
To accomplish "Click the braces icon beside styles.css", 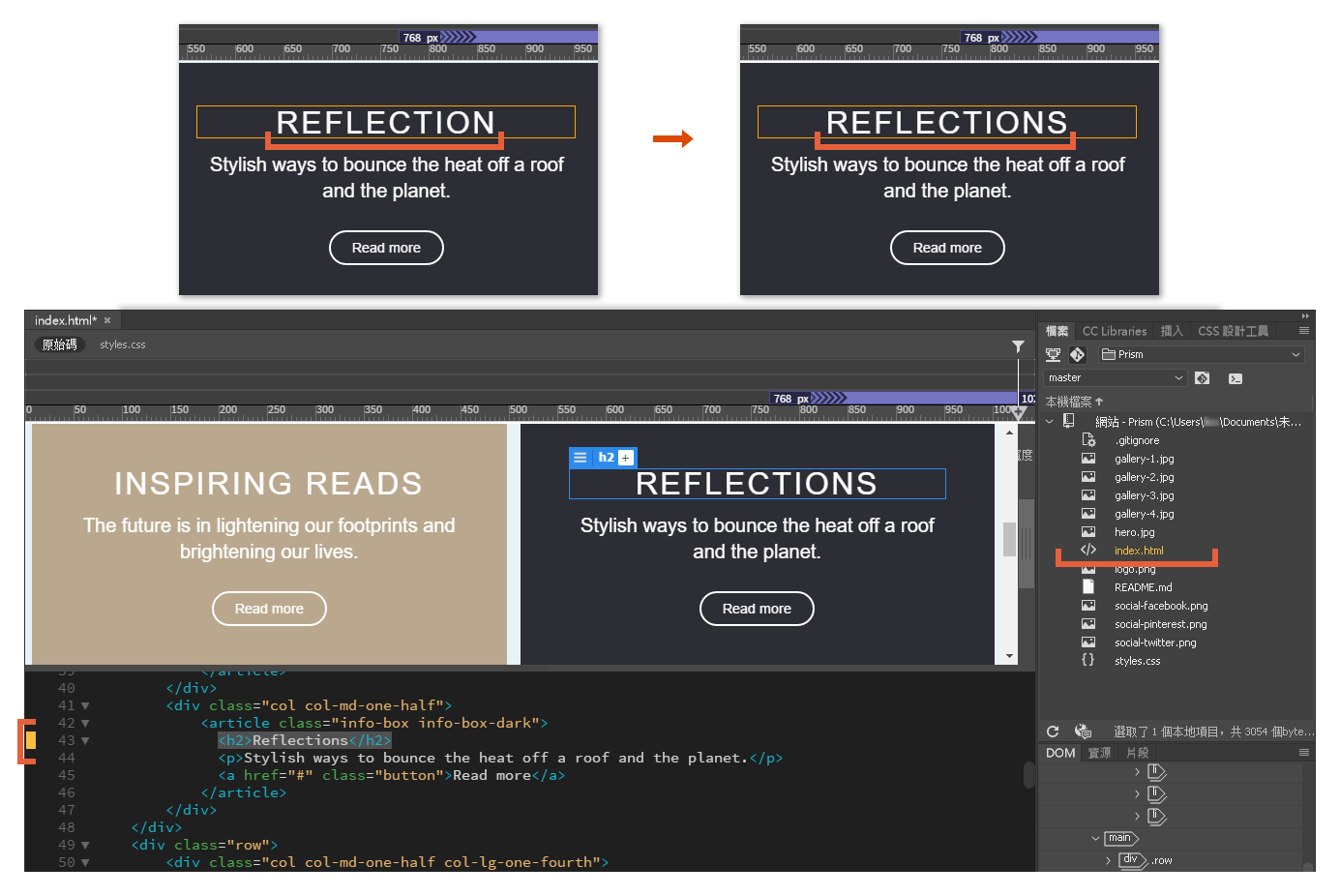I will [x=1088, y=660].
